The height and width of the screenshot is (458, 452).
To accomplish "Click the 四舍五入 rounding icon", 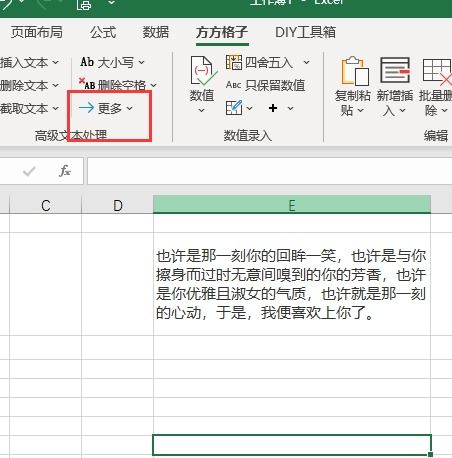I will [234, 62].
